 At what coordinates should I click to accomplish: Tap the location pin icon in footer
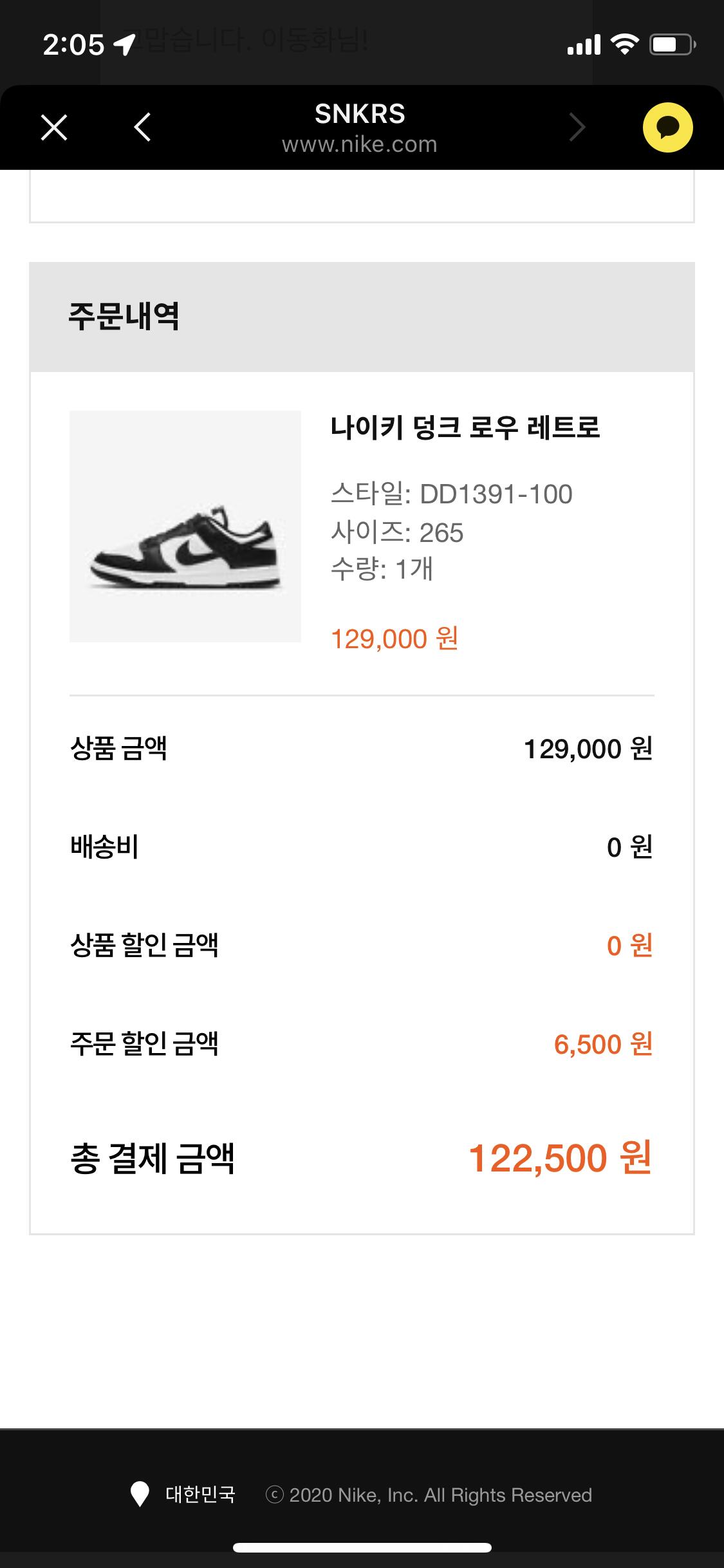(x=139, y=1495)
